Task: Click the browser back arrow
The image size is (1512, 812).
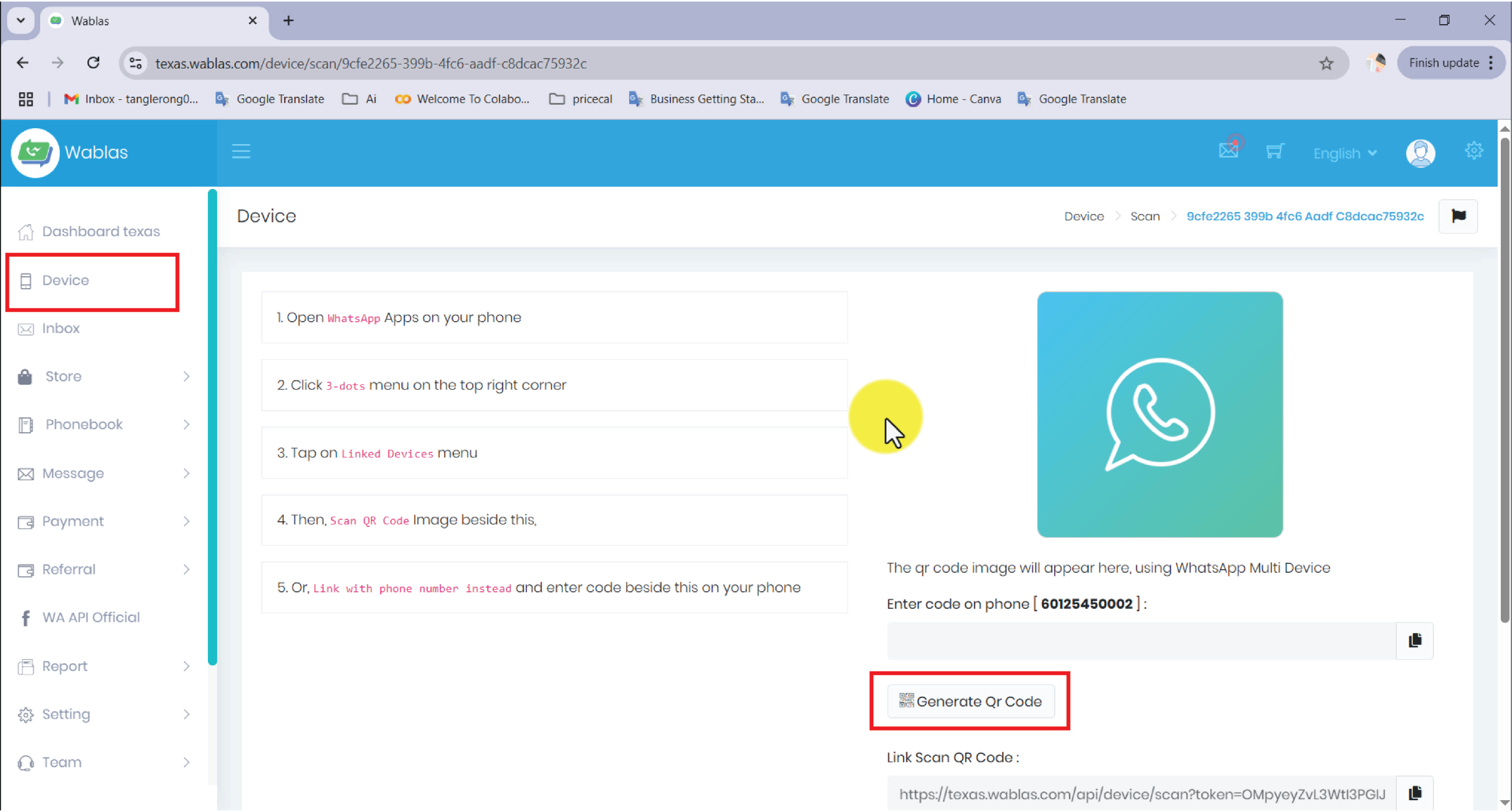Action: [x=22, y=63]
